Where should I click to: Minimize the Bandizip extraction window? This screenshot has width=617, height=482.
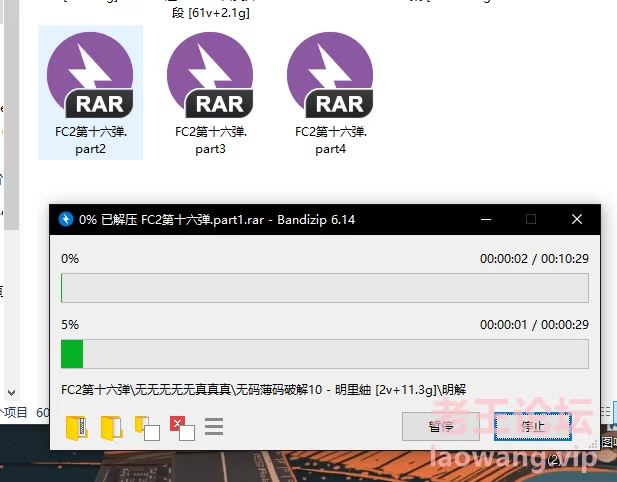(x=486, y=219)
